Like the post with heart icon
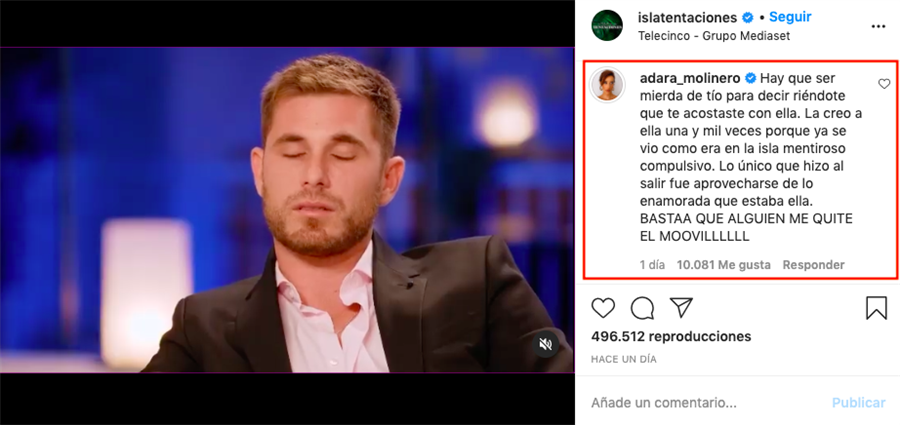900x425 pixels. pos(603,308)
